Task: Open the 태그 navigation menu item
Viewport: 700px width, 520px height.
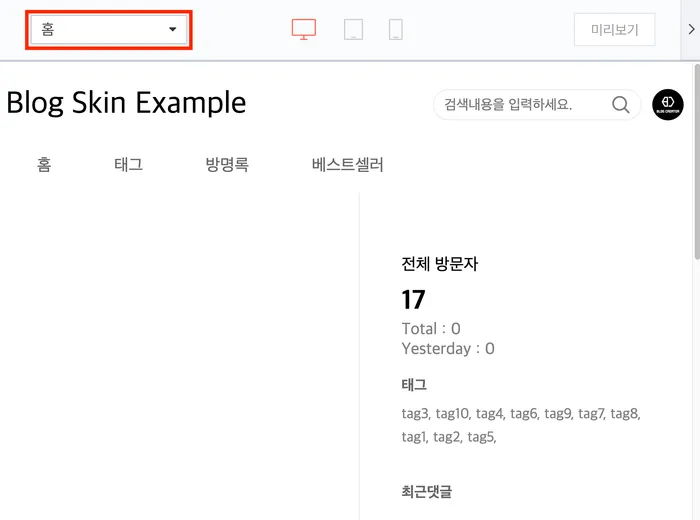Action: pos(129,164)
